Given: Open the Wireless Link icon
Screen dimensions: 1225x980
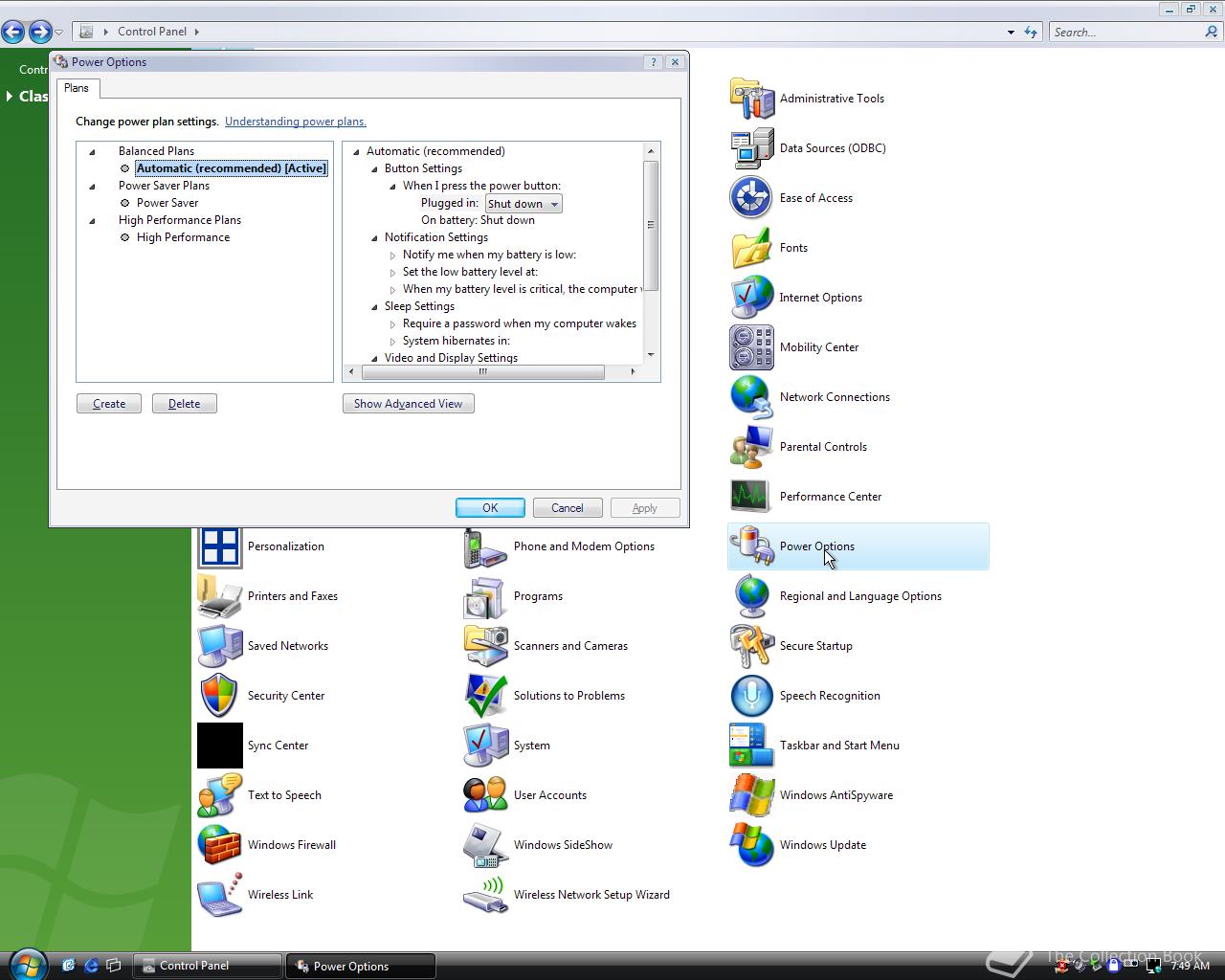Looking at the screenshot, I should point(219,895).
